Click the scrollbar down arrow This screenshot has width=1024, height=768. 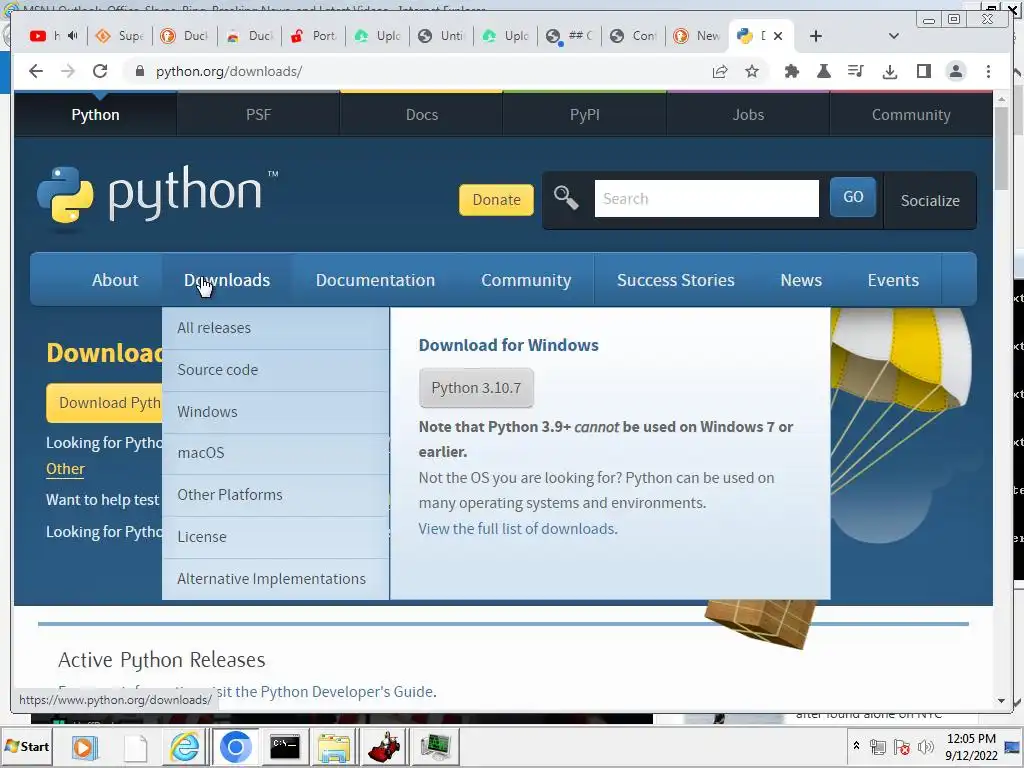click(x=1001, y=701)
